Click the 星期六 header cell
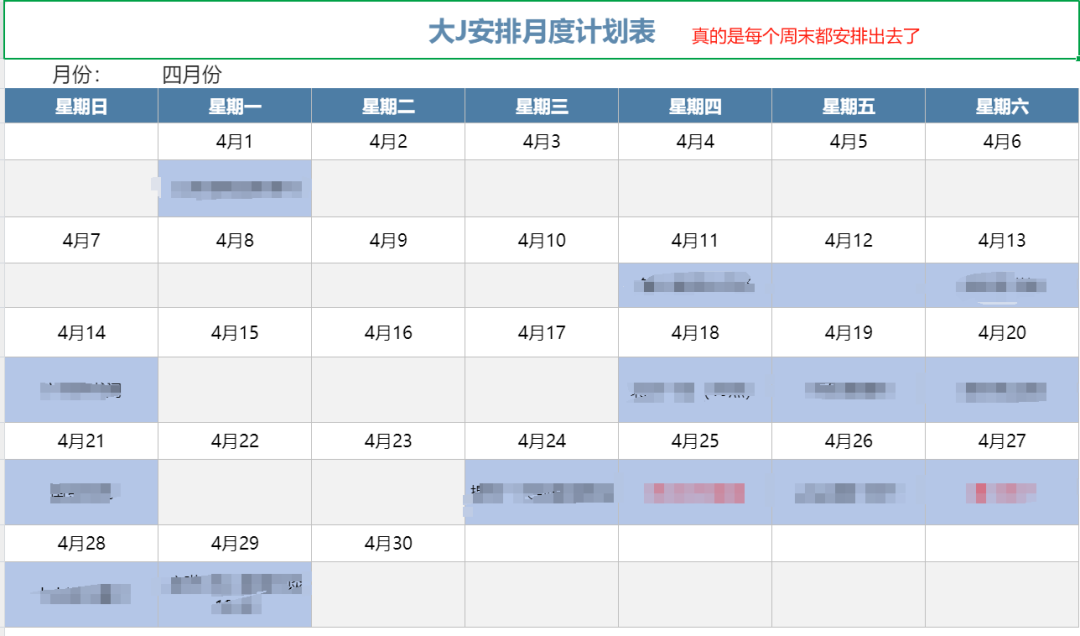Screen dimensions: 1080x636 [1002, 106]
